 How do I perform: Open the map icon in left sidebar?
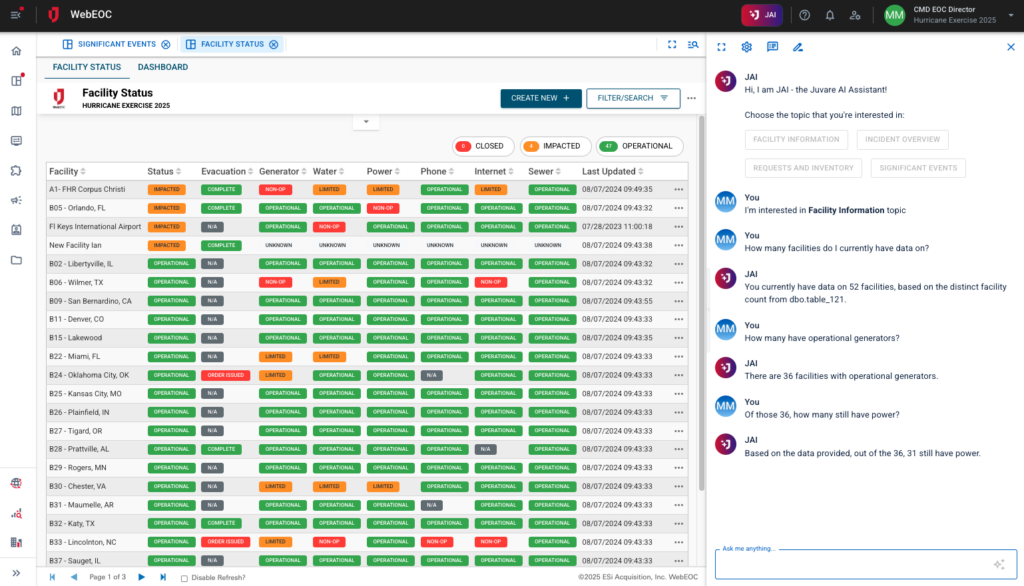(x=16, y=111)
